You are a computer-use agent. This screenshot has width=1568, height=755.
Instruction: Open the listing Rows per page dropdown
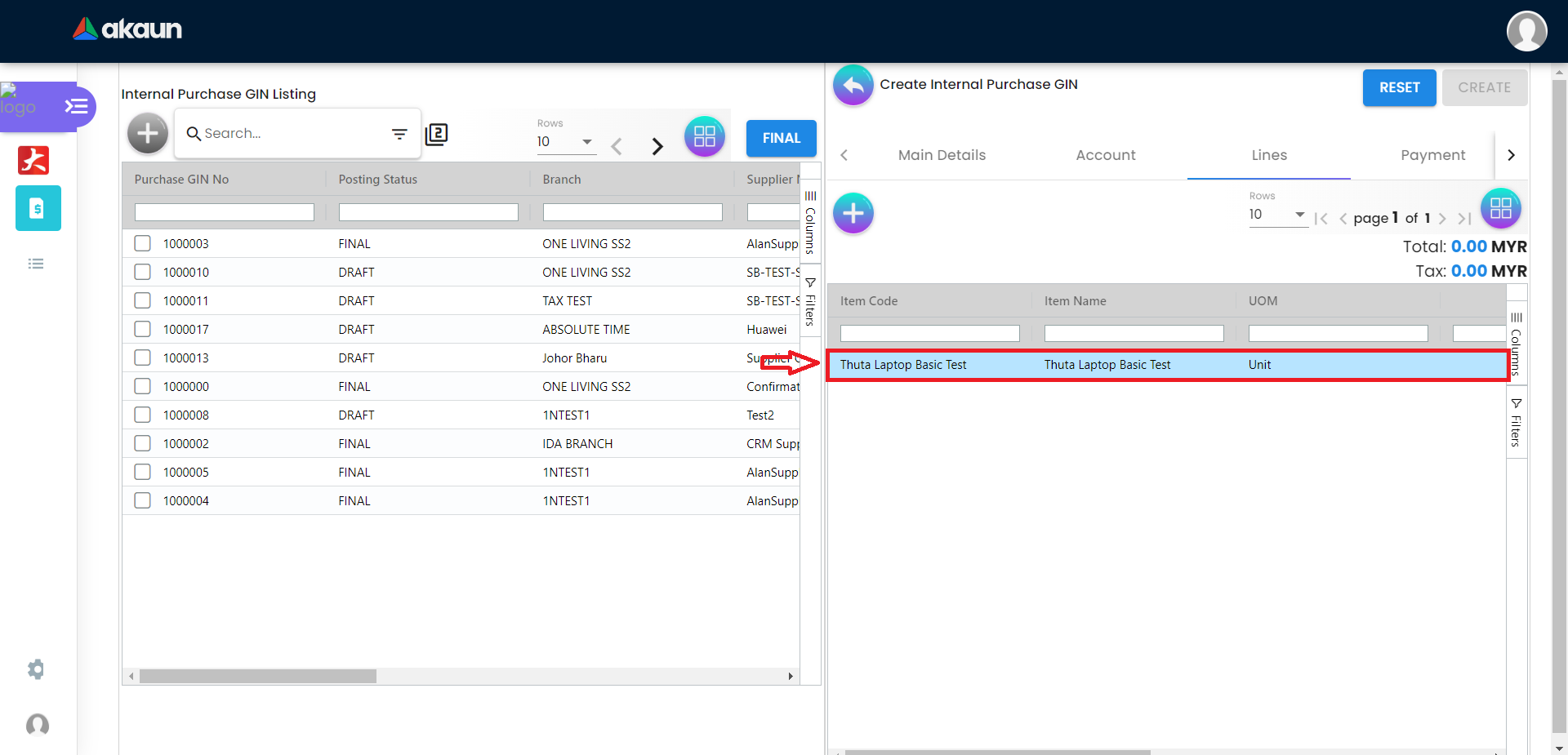click(x=565, y=142)
